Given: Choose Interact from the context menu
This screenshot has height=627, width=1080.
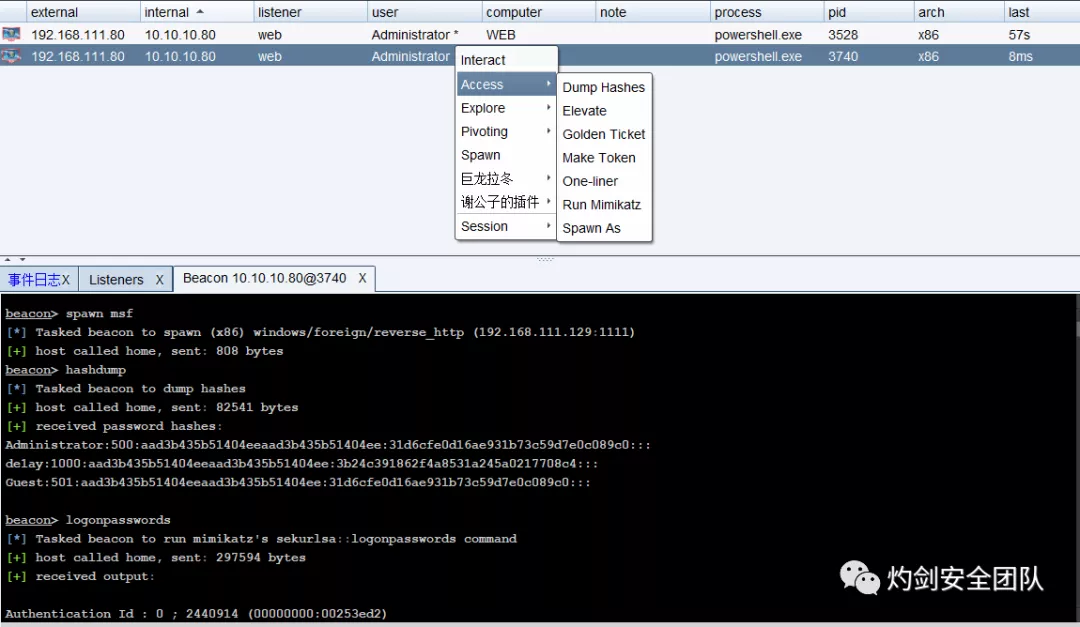Looking at the screenshot, I should tap(506, 60).
